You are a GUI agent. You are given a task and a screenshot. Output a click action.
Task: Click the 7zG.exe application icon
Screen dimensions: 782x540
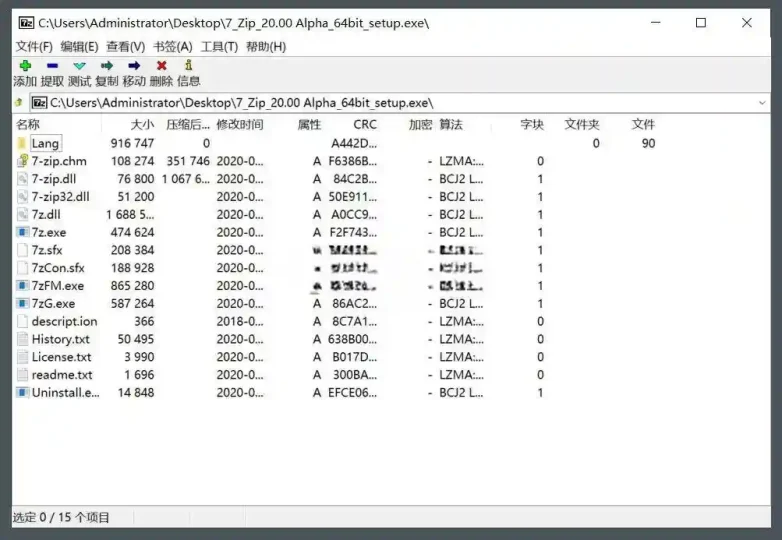point(22,303)
